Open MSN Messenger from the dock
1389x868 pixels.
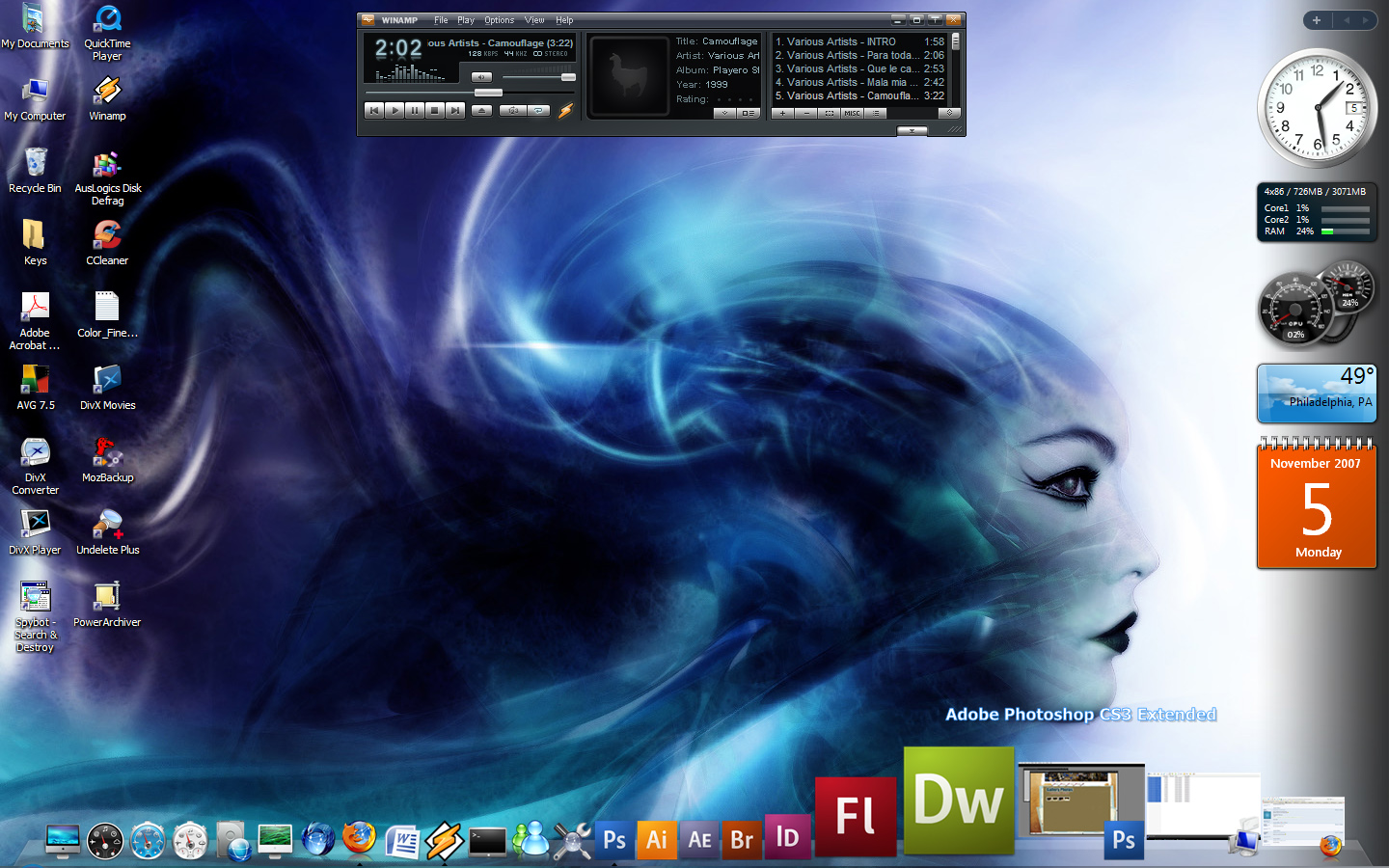[x=530, y=839]
